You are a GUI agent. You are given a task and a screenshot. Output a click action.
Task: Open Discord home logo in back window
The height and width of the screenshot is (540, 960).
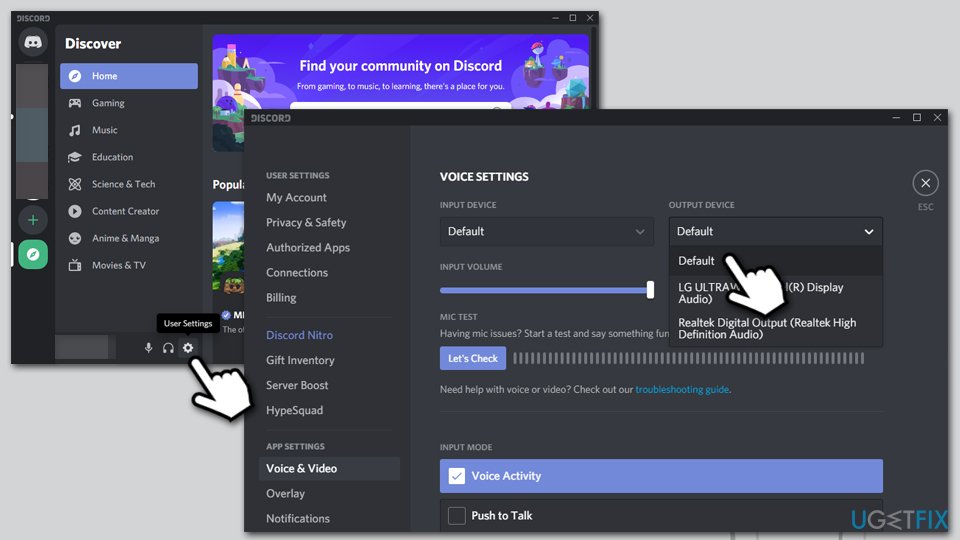point(33,42)
